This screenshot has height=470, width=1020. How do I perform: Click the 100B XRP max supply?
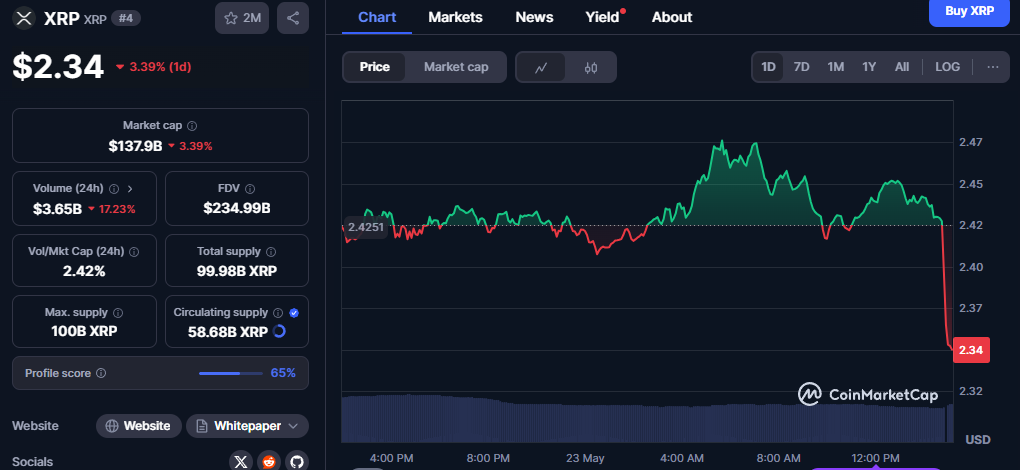[85, 332]
